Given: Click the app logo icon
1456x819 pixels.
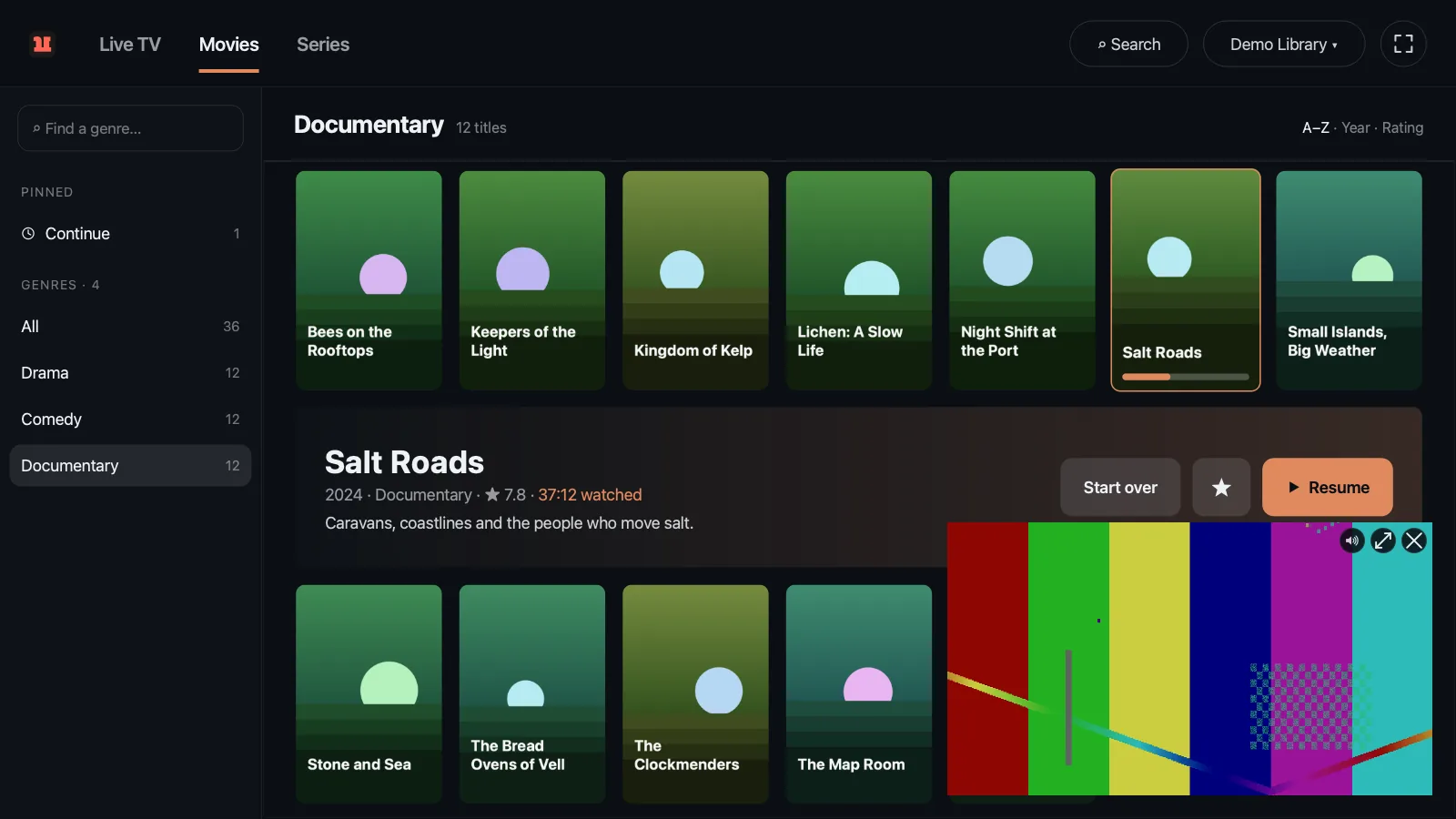Looking at the screenshot, I should [42, 44].
